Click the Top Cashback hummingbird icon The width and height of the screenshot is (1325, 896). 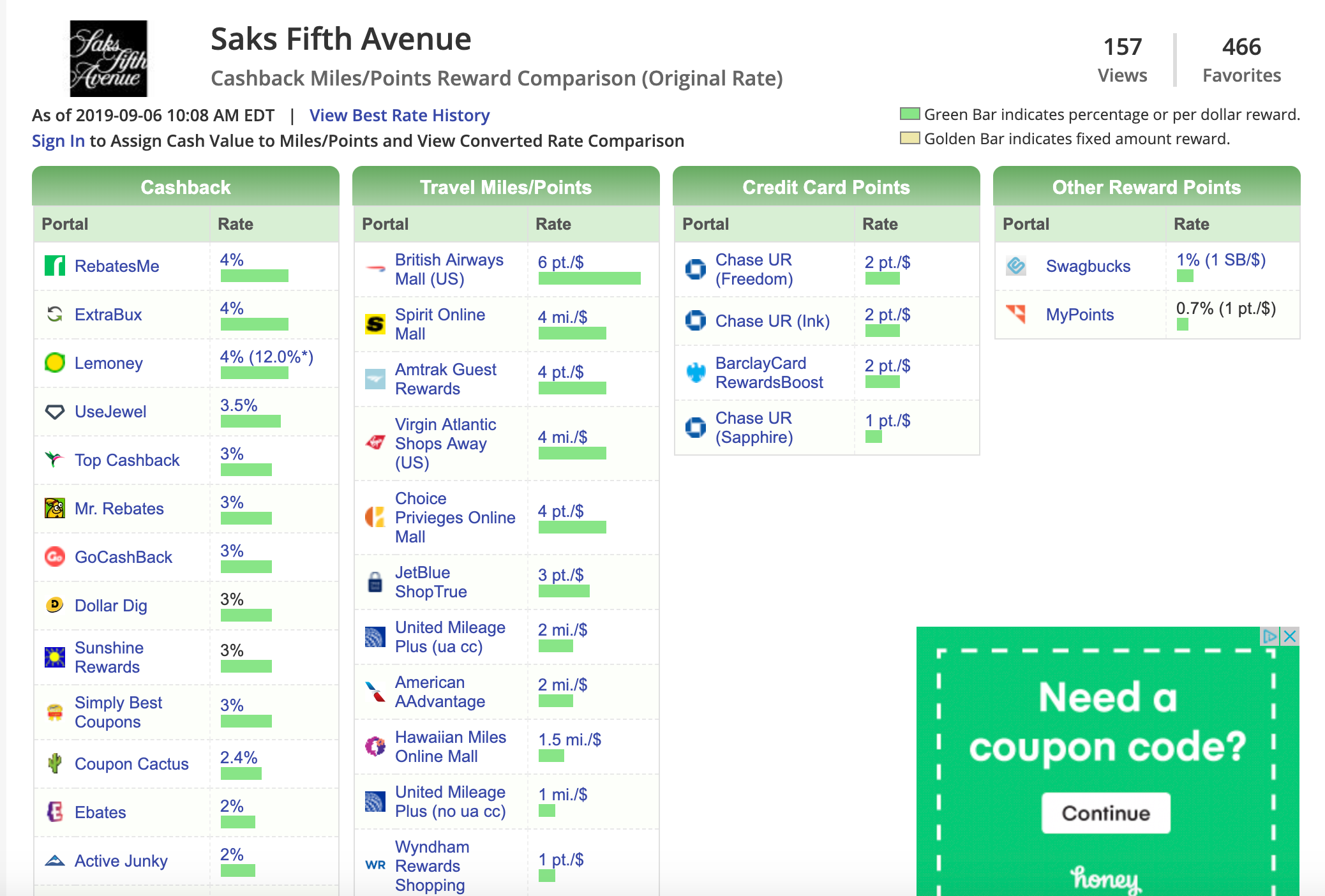55,459
